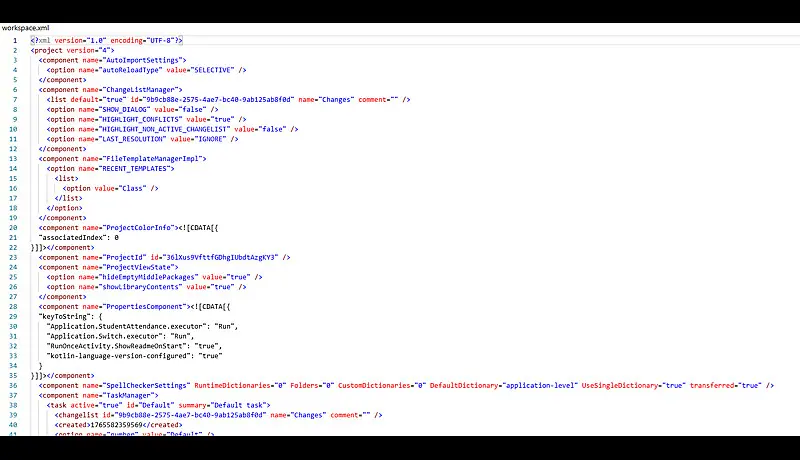800x460 pixels.
Task: Select the "ProjectColorInfo" component name
Action: pos(138,228)
